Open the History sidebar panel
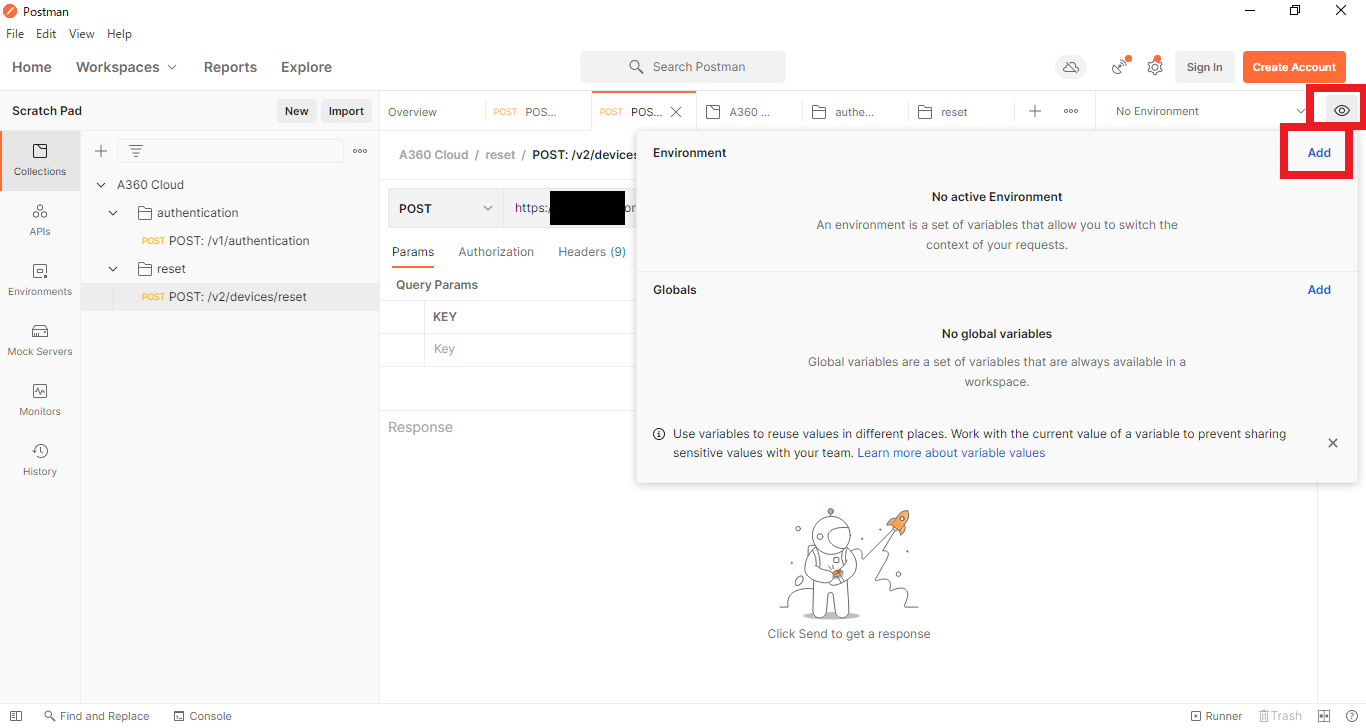Image resolution: width=1366 pixels, height=728 pixels. tap(40, 460)
